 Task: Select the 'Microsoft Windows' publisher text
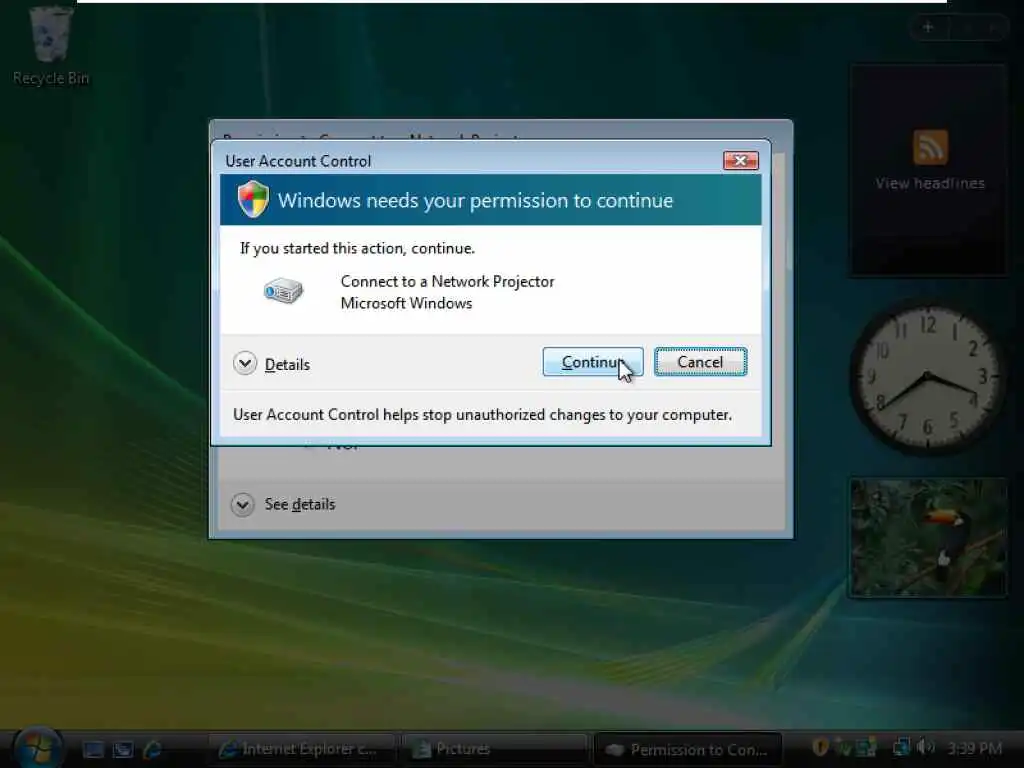[x=406, y=303]
